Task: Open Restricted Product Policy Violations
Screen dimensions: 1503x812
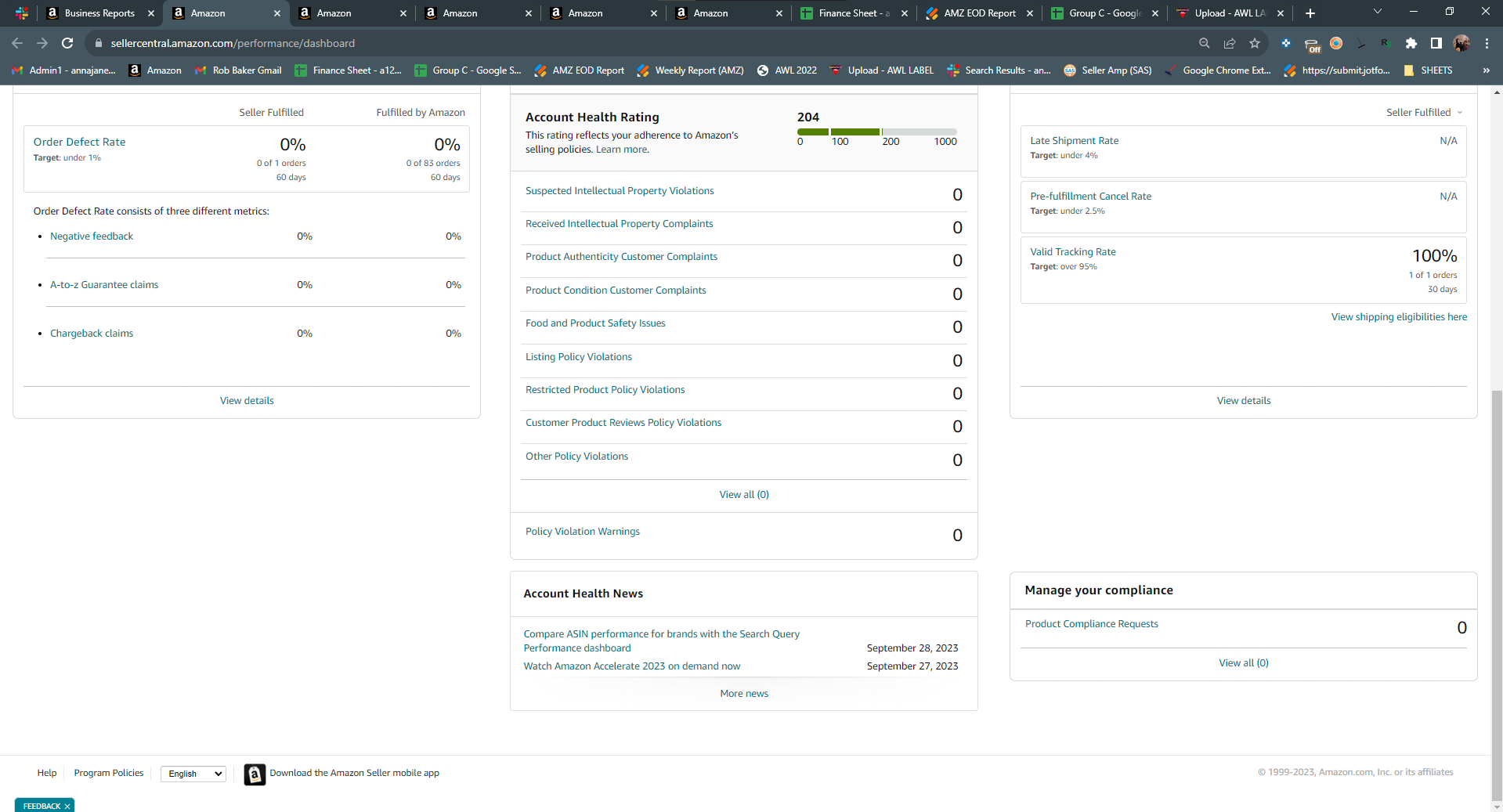Action: pyautogui.click(x=605, y=390)
